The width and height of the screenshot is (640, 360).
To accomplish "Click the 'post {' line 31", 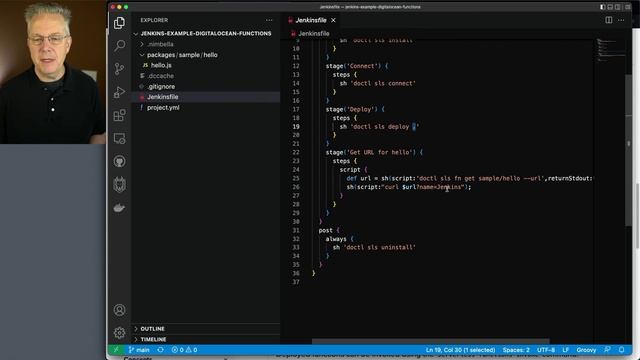I will click(329, 230).
